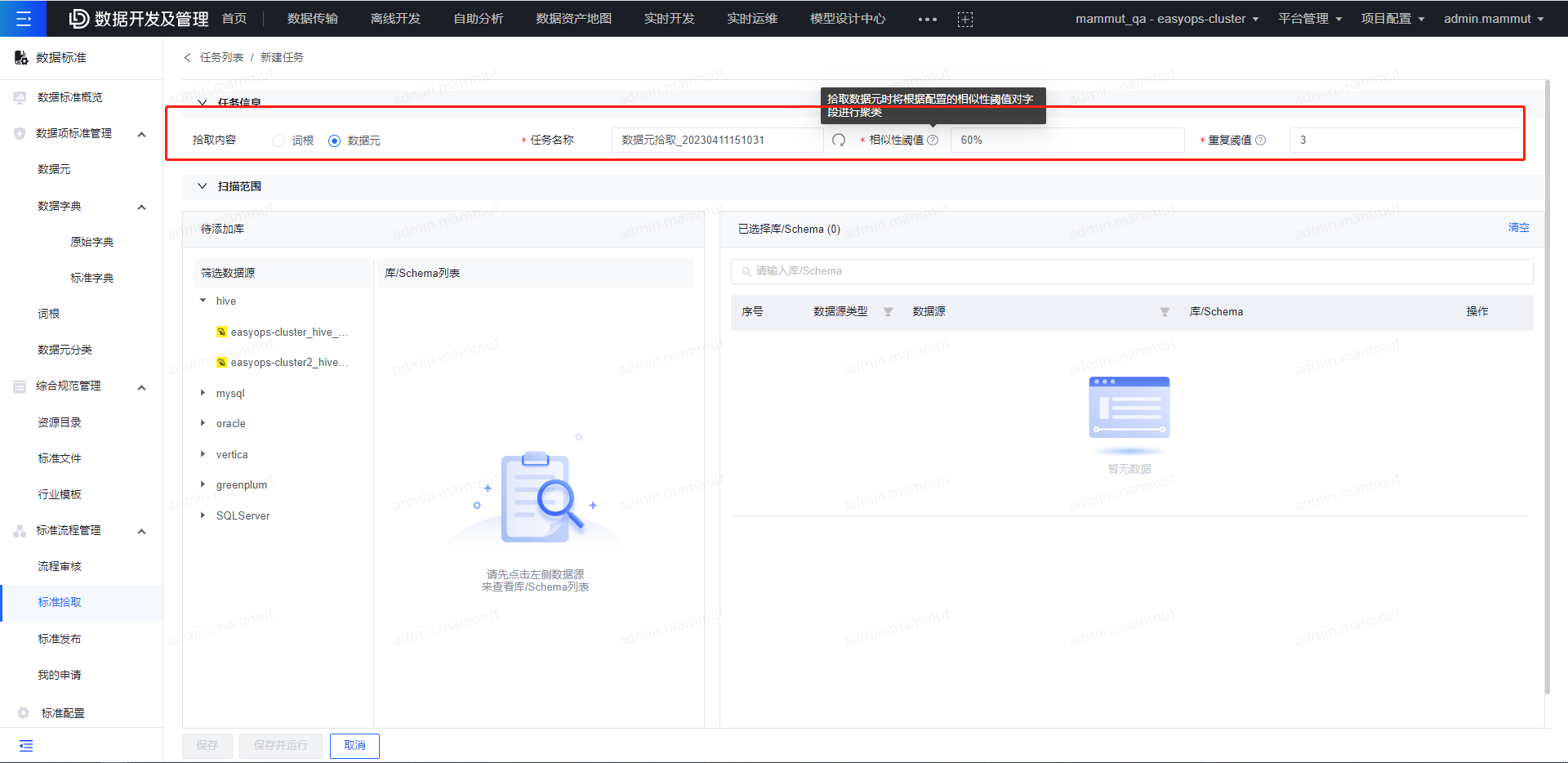This screenshot has height=763, width=1568.
Task: Click the 请输入库/Schema search field
Action: [1132, 271]
